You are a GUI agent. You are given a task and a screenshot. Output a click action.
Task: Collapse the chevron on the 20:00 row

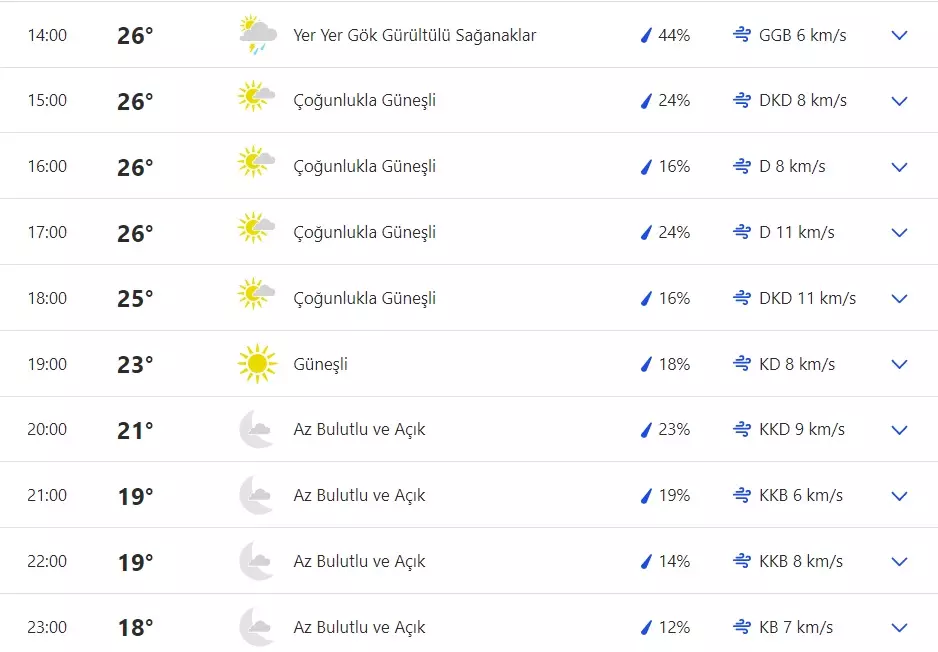pyautogui.click(x=898, y=429)
